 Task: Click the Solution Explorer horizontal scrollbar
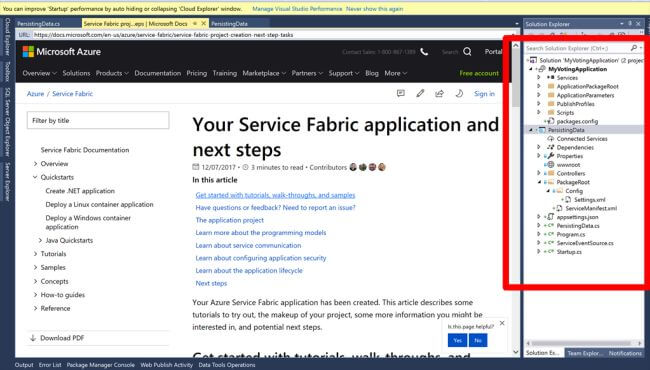click(x=581, y=343)
